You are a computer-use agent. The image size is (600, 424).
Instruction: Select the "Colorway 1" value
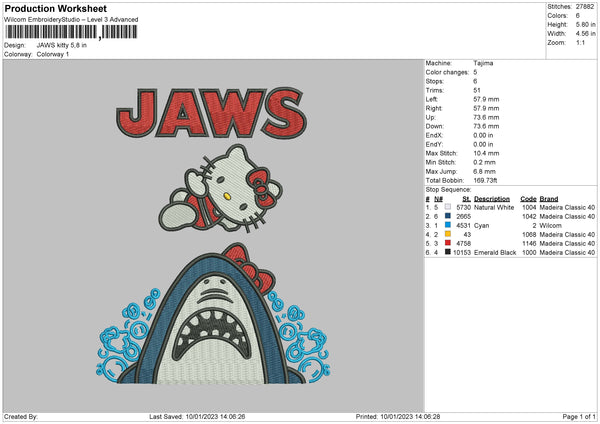pos(53,54)
